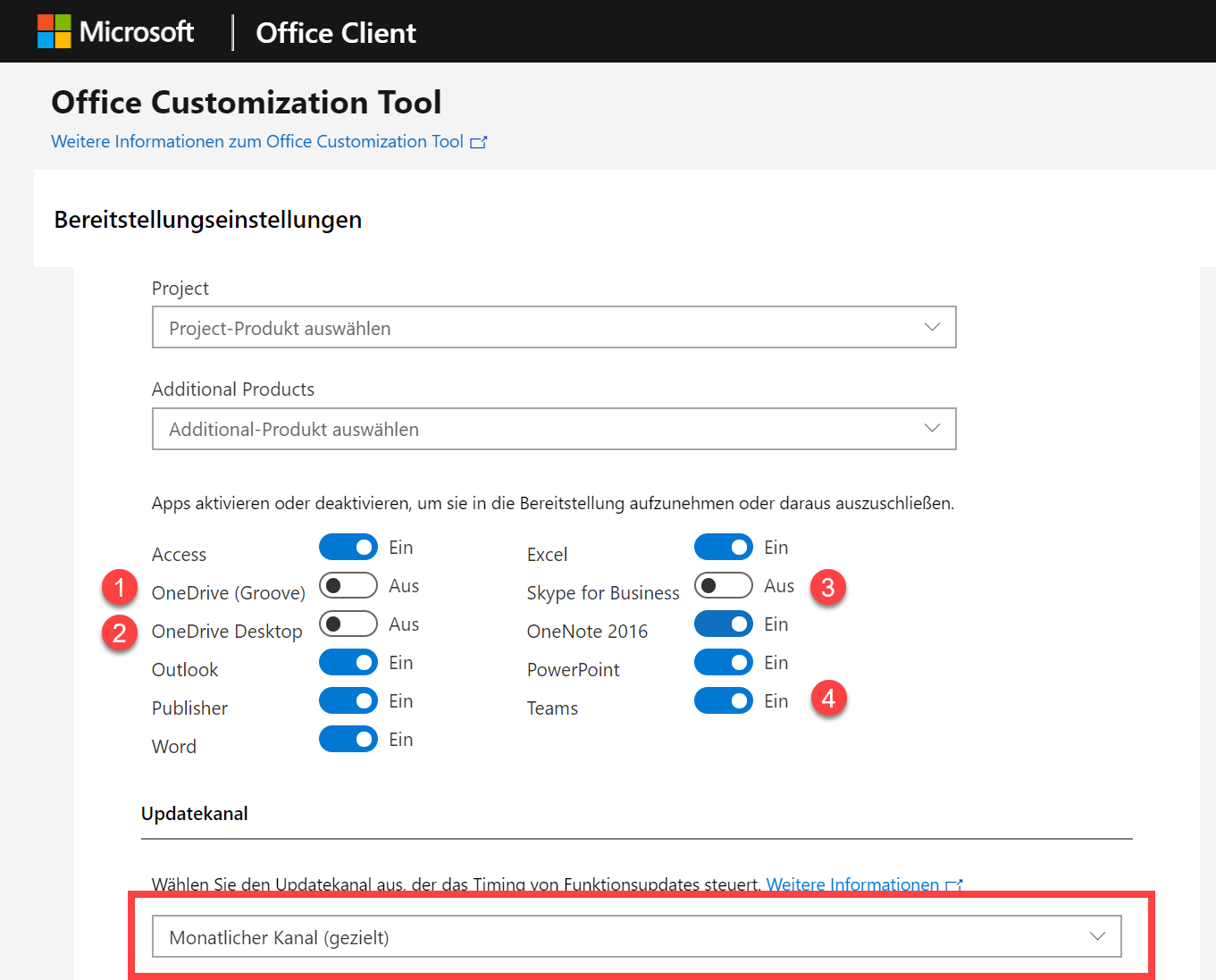Click the PowerPoint app label
The width and height of the screenshot is (1216, 980).
573,670
